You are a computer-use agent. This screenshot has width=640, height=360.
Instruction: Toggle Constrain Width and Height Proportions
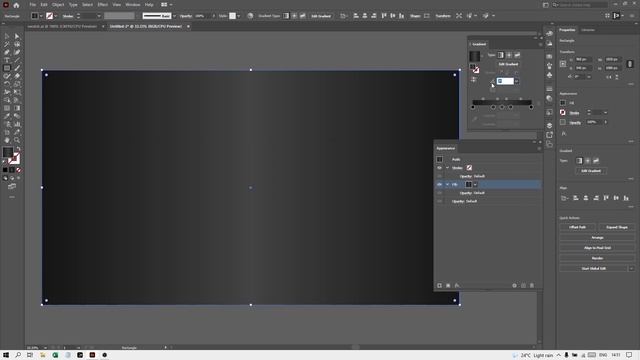630,64
